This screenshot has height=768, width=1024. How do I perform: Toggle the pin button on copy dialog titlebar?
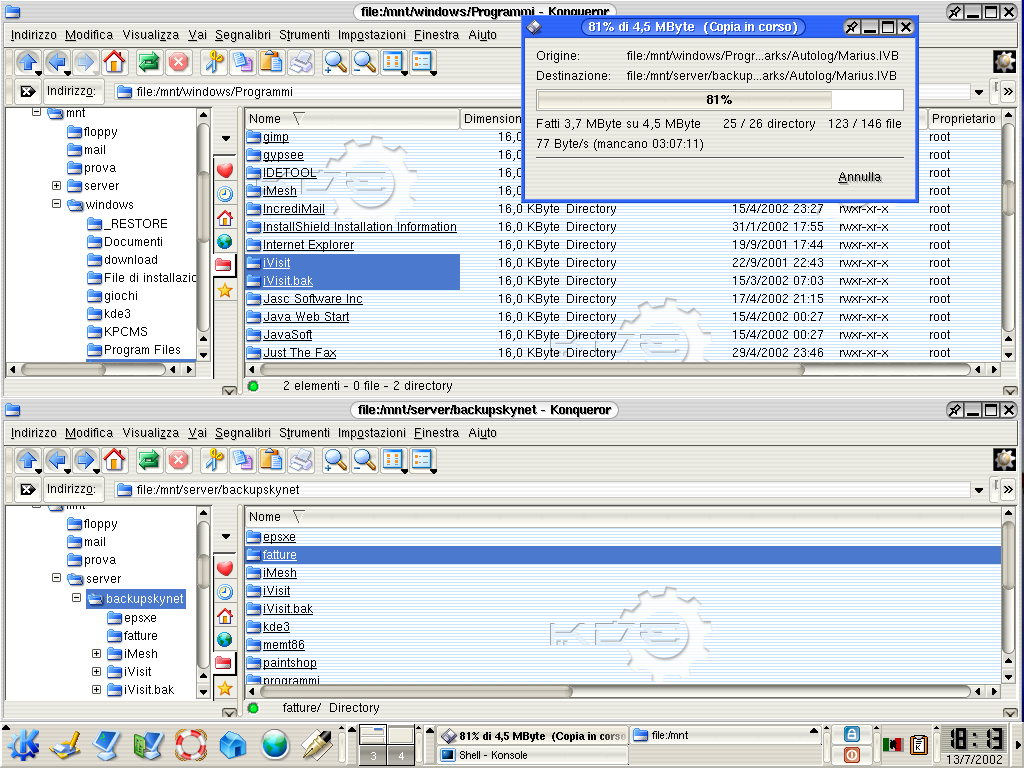point(851,27)
